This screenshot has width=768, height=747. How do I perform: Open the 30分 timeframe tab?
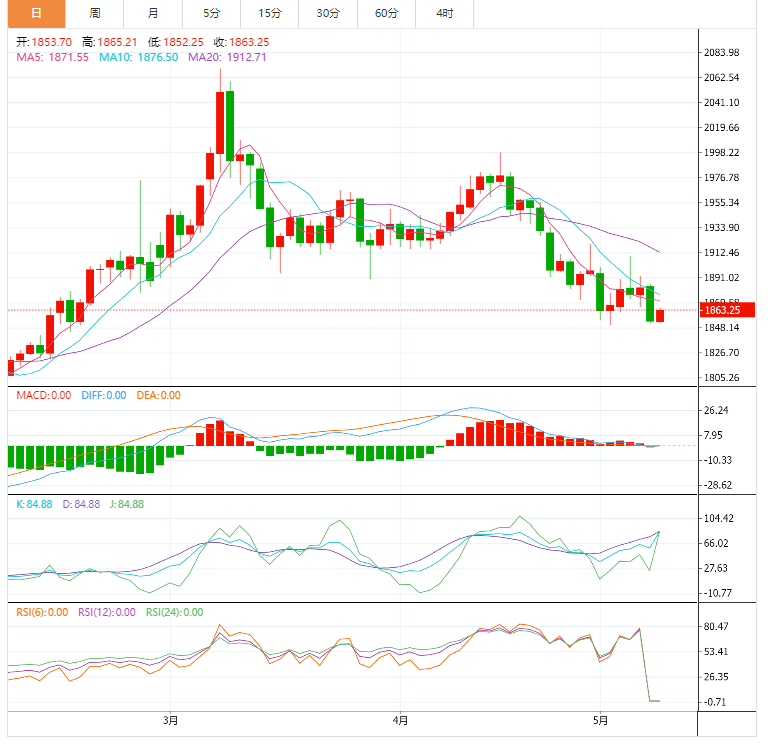pyautogui.click(x=328, y=14)
